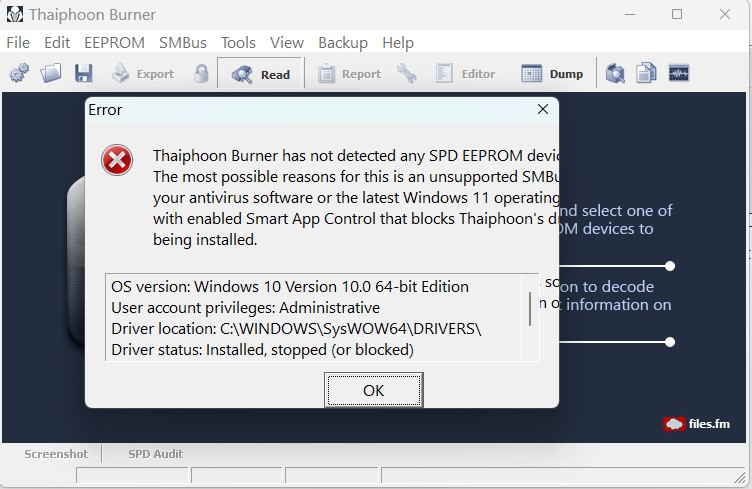
Task: Open the Help menu
Action: point(398,43)
